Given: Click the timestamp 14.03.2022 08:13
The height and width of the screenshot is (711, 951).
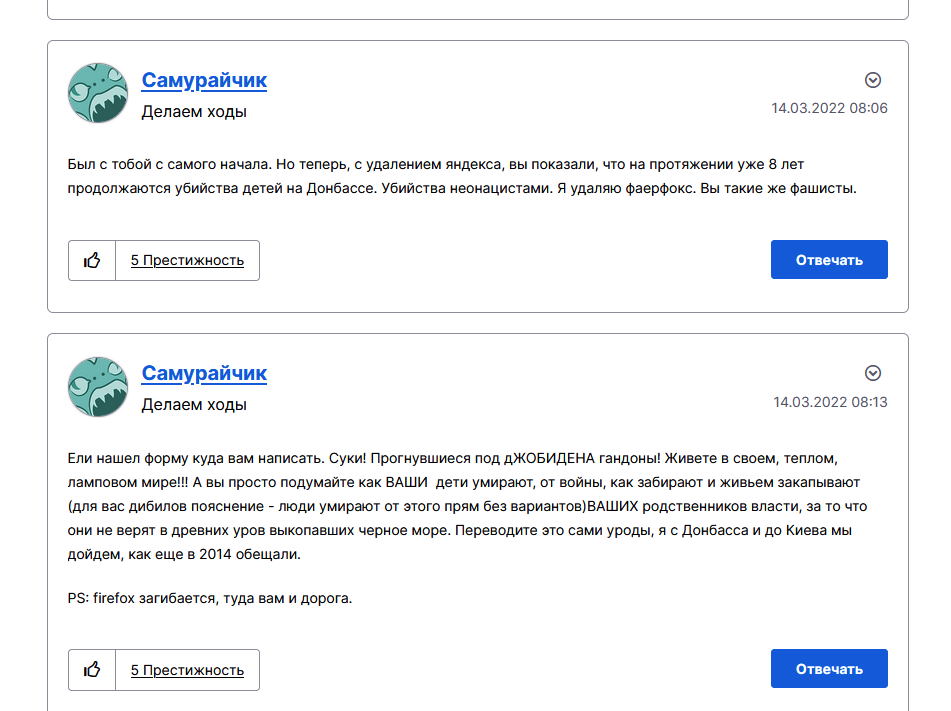Looking at the screenshot, I should pos(830,402).
